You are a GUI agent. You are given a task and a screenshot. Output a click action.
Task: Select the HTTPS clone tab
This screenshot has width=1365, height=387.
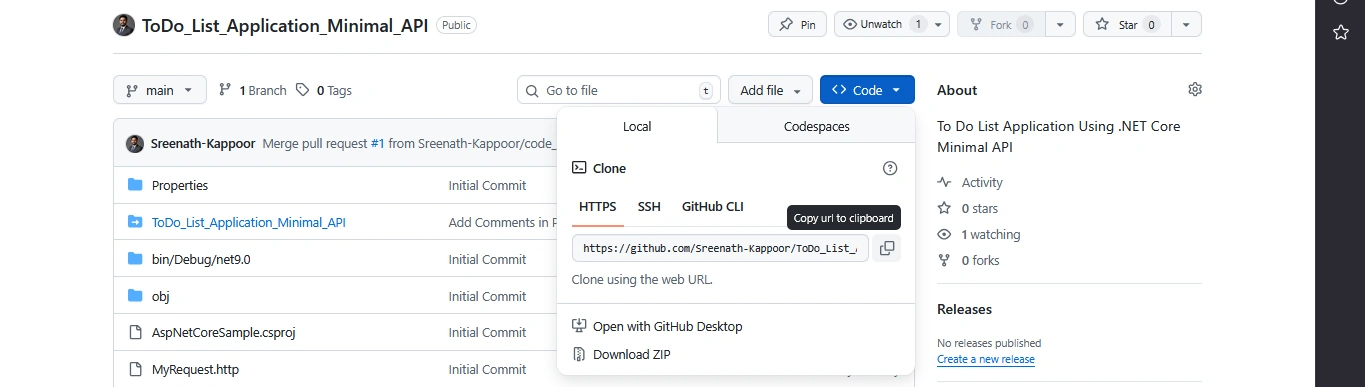click(598, 207)
